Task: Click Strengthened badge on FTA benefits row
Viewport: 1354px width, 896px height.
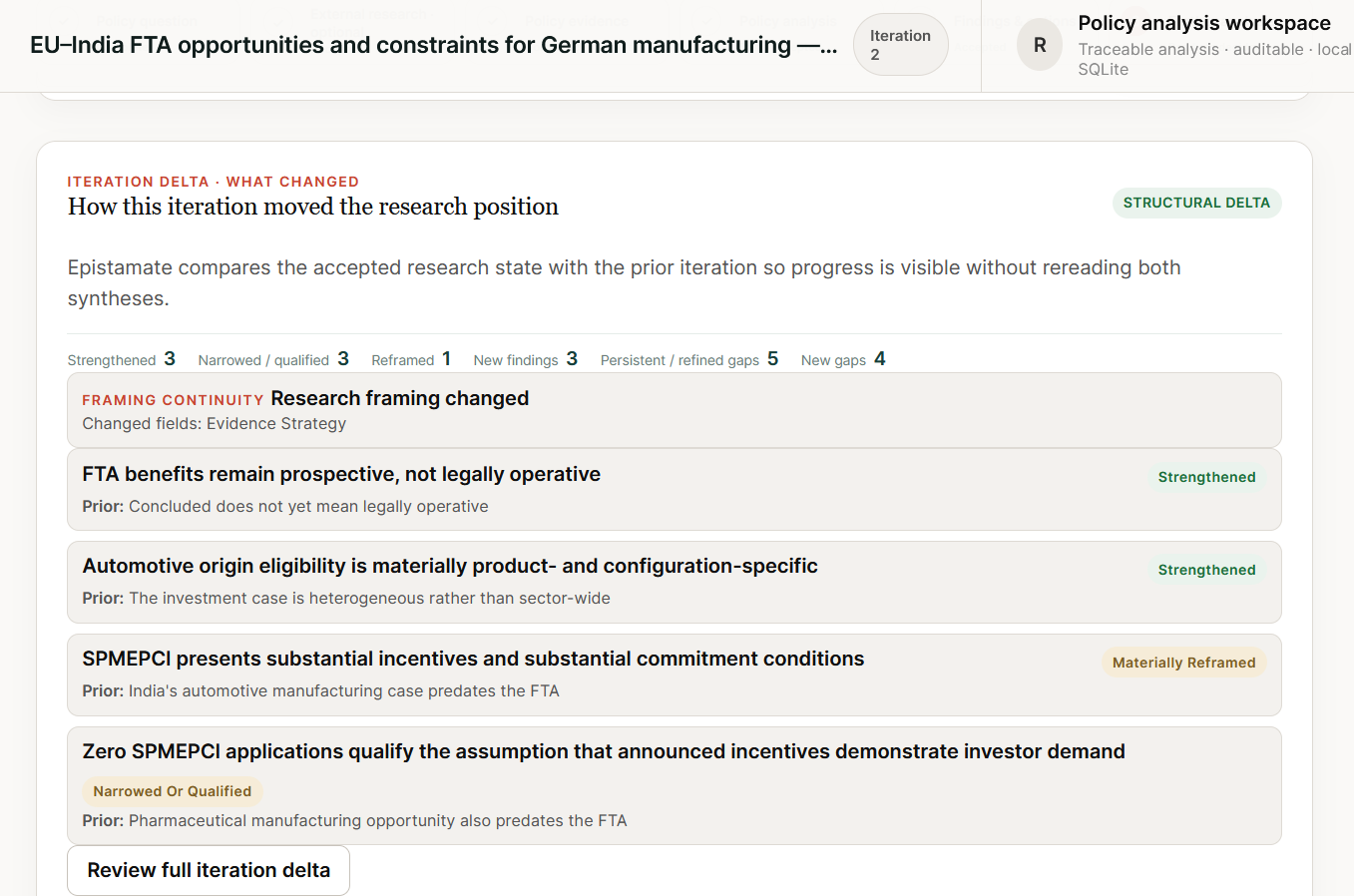Action: (x=1206, y=477)
